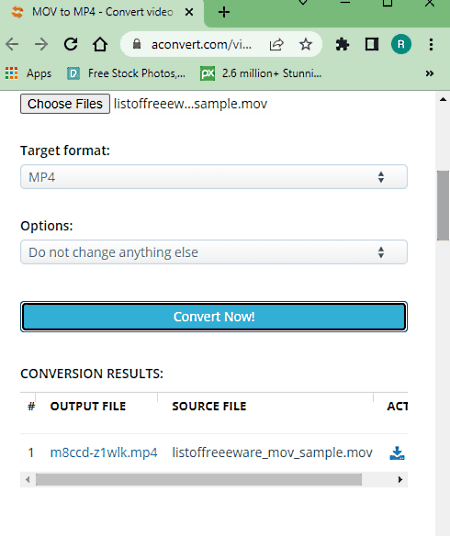Open Apps shortcut in bookmarks bar
Viewport: 450px width, 536px height.
[28, 73]
